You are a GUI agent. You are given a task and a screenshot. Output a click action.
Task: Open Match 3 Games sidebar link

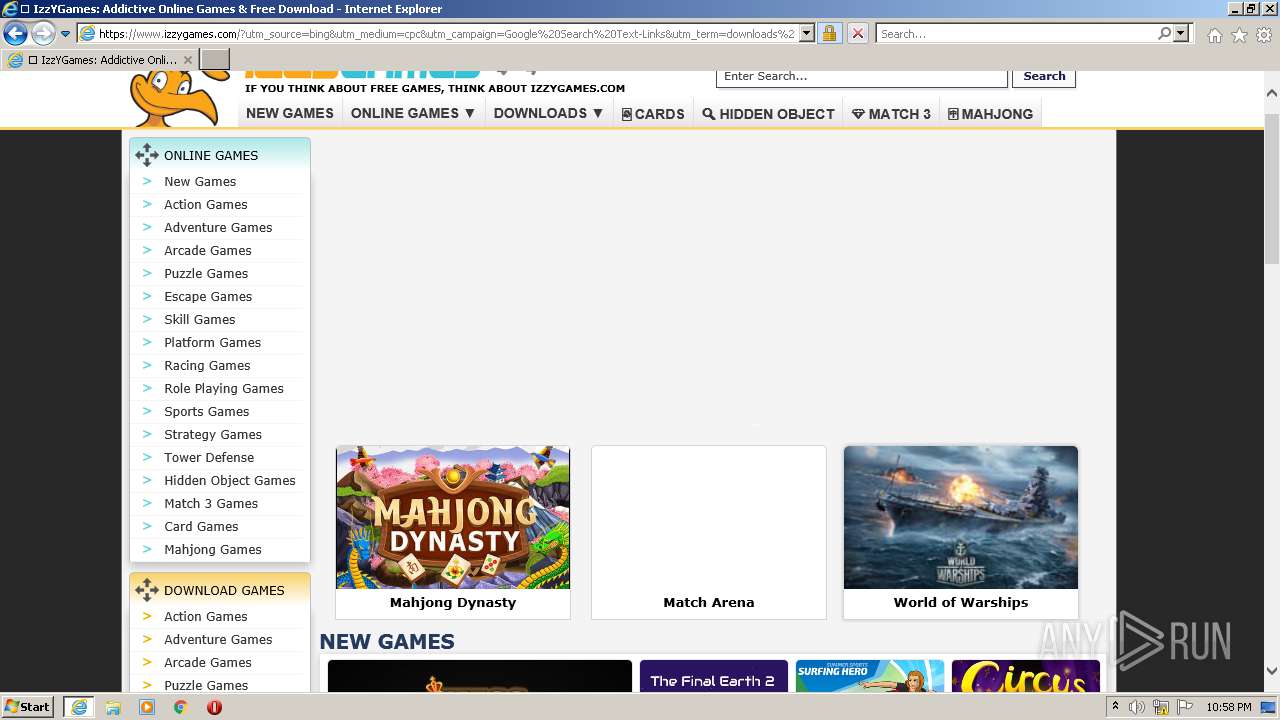(211, 503)
